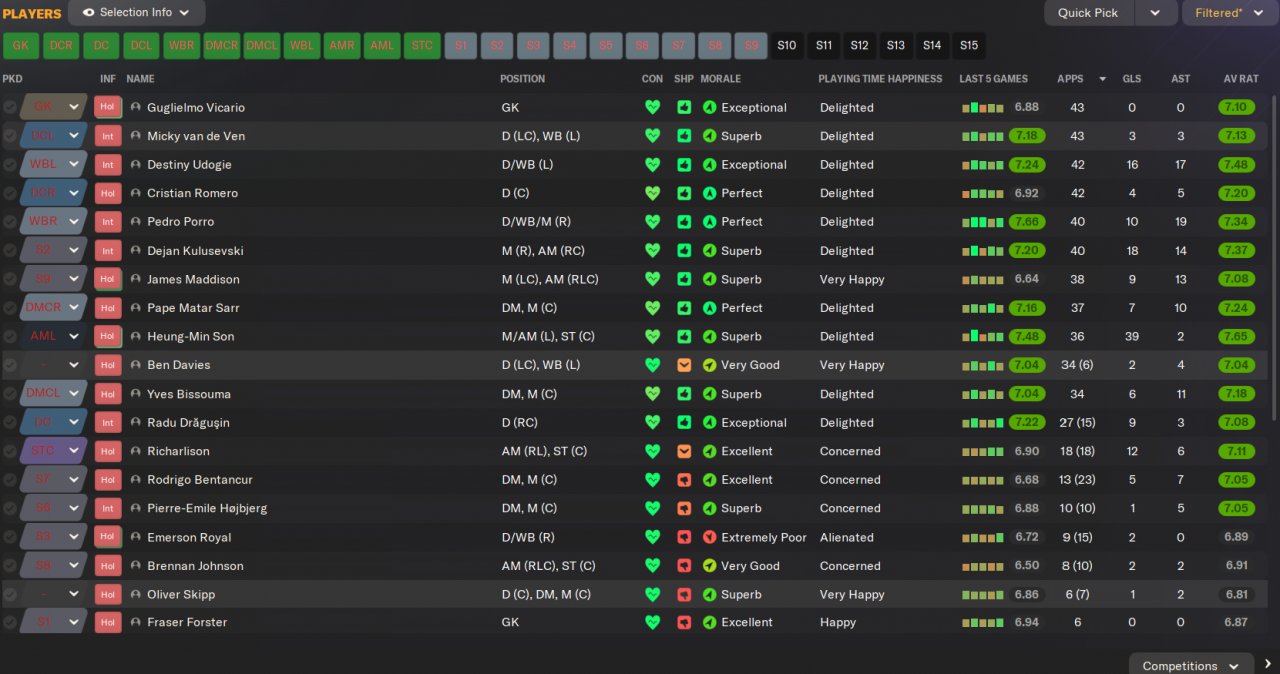
Task: Open Heung-Min Son's AML position dropdown
Action: point(74,336)
